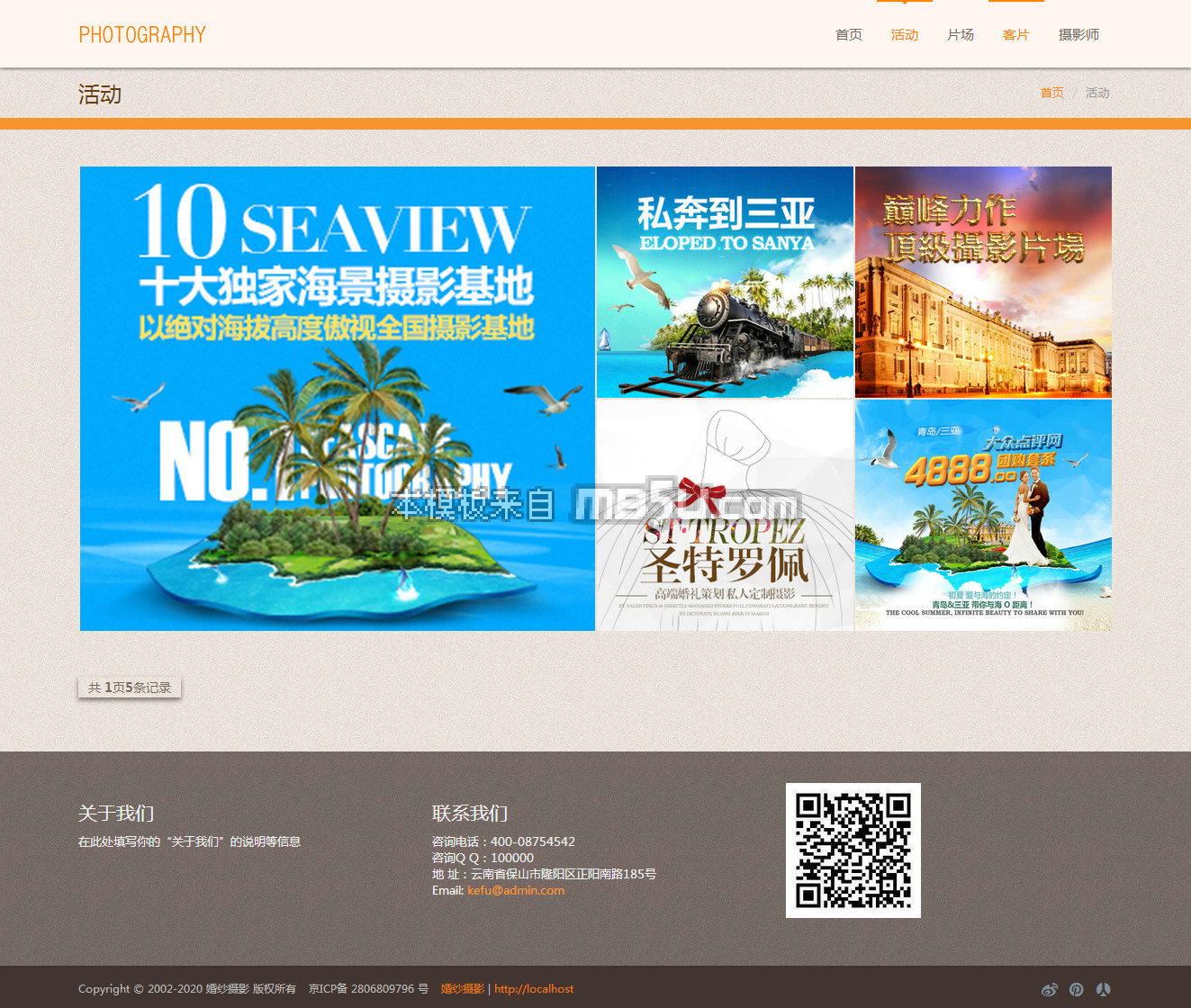This screenshot has height=1008, width=1191.
Task: Click the kefu@admin.com email link
Action: tap(516, 890)
